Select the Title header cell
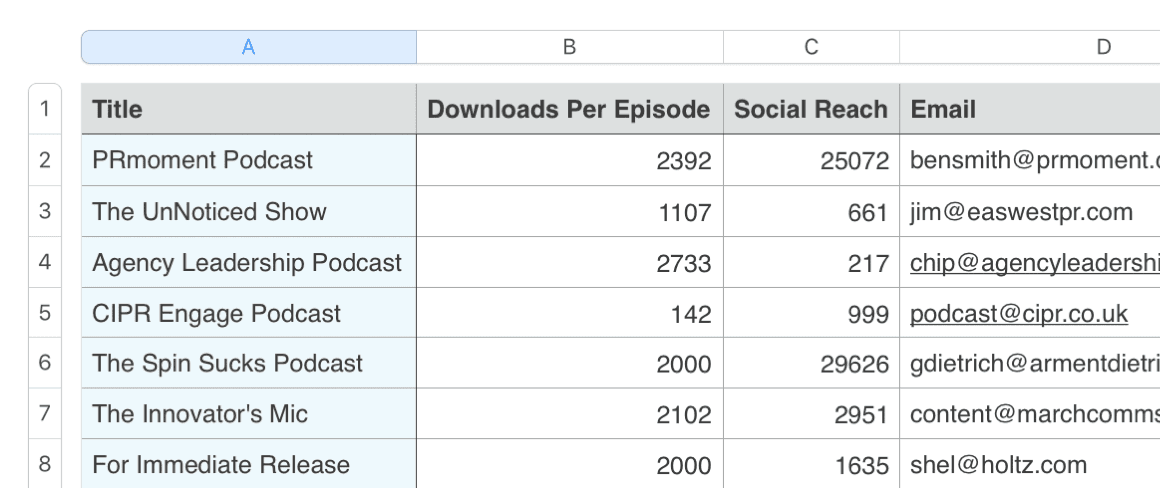Image resolution: width=1160 pixels, height=488 pixels. click(248, 110)
